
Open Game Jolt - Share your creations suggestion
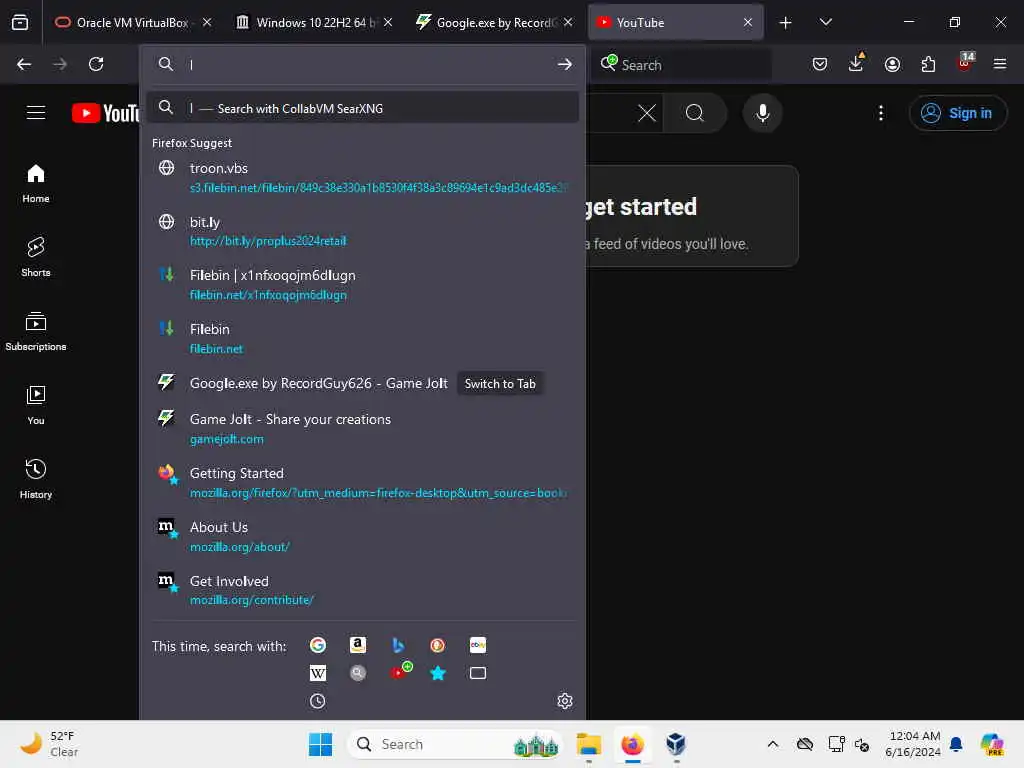(x=362, y=428)
